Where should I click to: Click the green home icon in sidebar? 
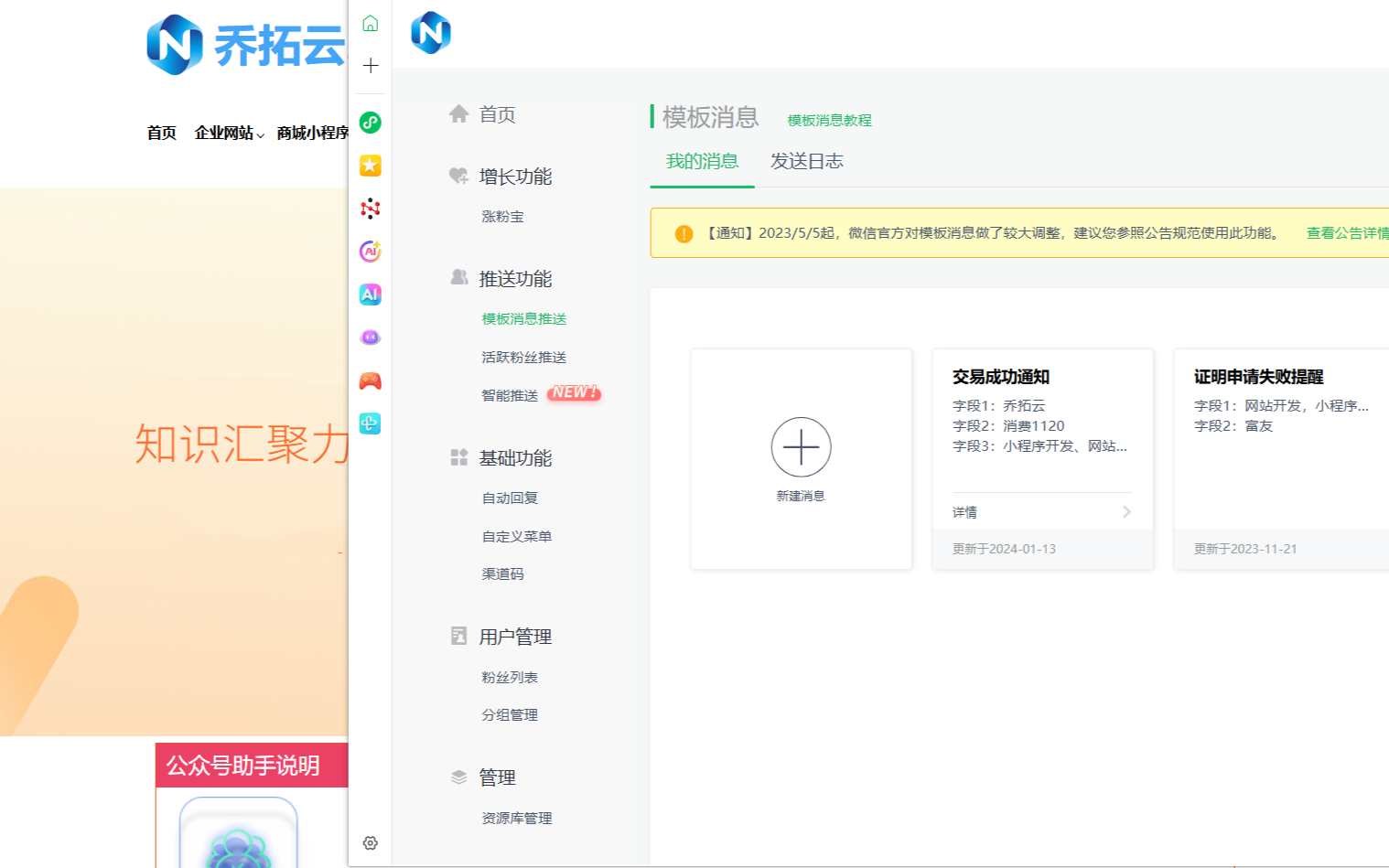[370, 24]
